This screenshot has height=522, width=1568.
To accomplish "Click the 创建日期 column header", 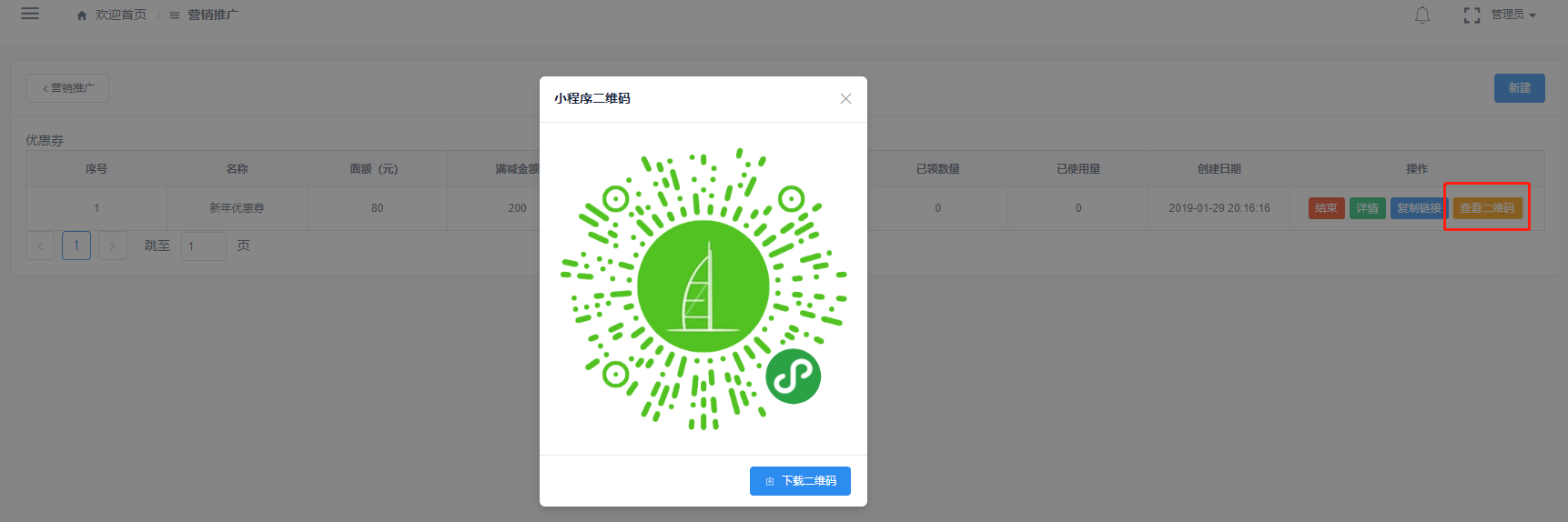I will pos(1219,169).
